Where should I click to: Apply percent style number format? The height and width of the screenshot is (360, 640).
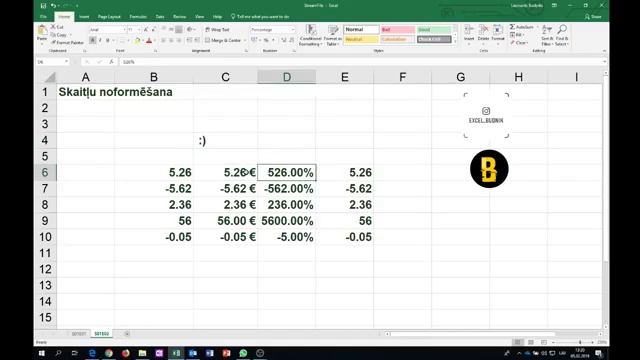point(266,40)
